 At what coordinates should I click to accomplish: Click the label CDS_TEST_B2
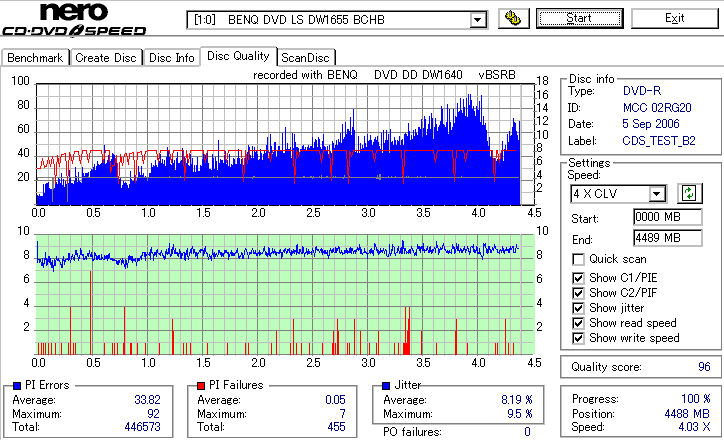(x=659, y=141)
